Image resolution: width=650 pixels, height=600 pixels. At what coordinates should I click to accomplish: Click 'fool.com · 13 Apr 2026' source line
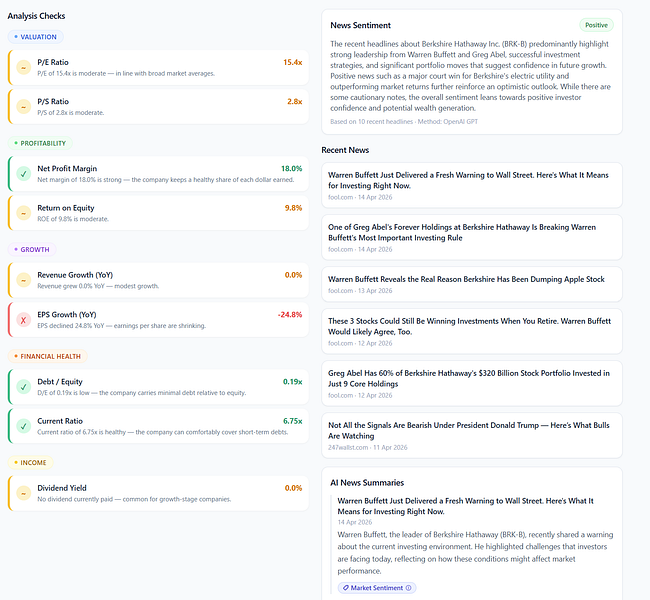click(x=360, y=291)
